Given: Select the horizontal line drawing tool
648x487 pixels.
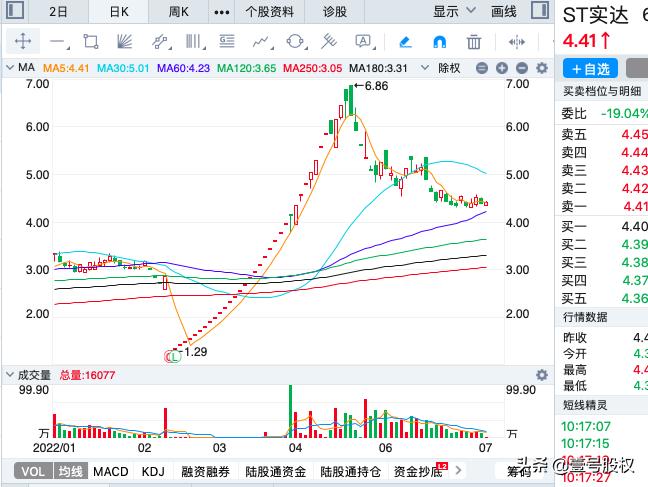Looking at the screenshot, I should coord(59,42).
